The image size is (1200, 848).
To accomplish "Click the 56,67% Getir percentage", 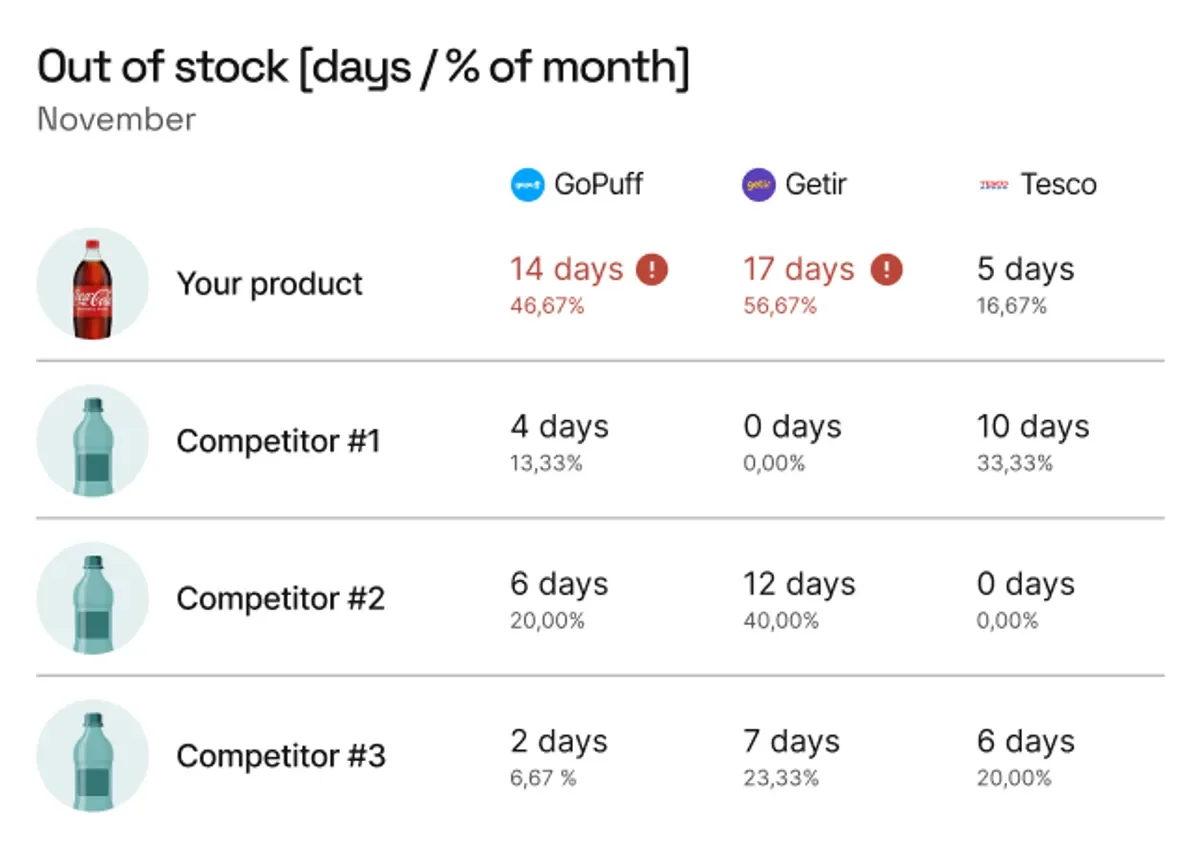I will (780, 306).
